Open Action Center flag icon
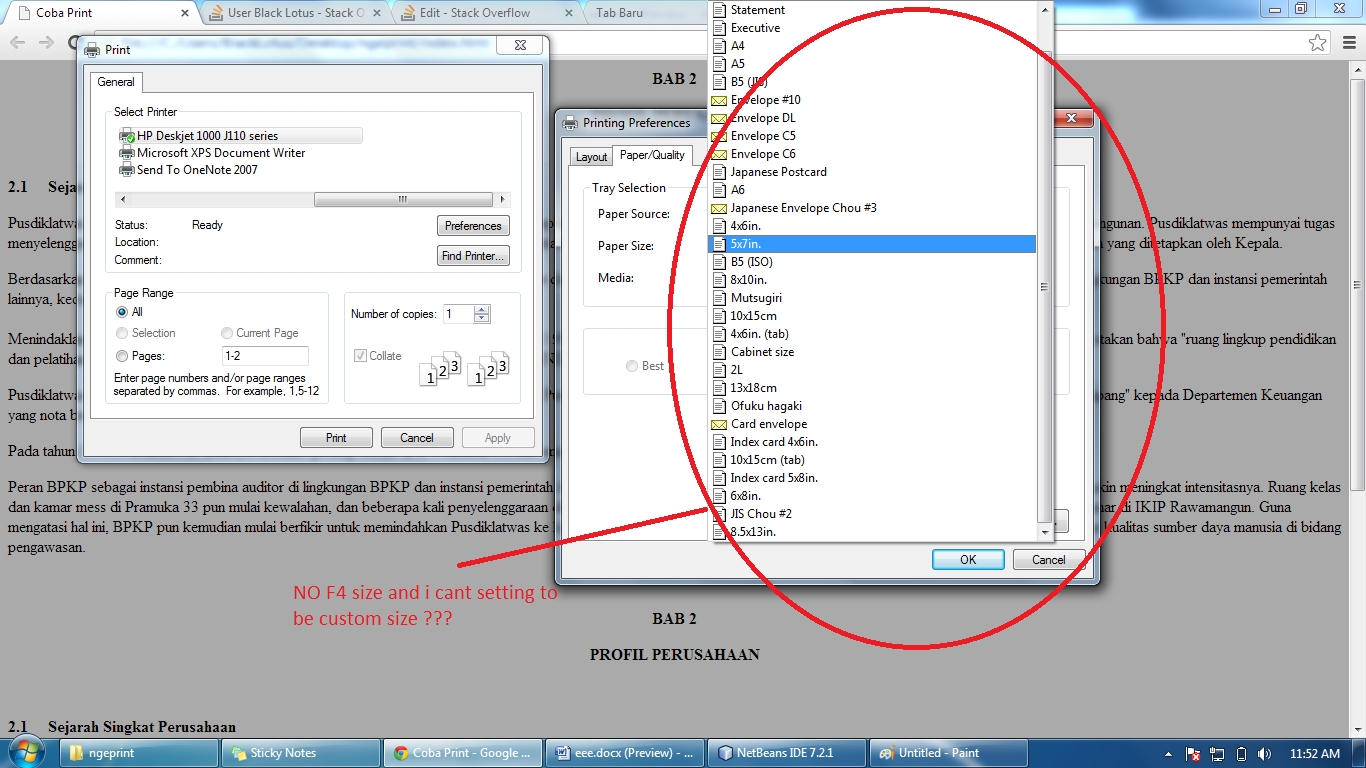Screen dimensions: 1366x768 coord(1193,754)
